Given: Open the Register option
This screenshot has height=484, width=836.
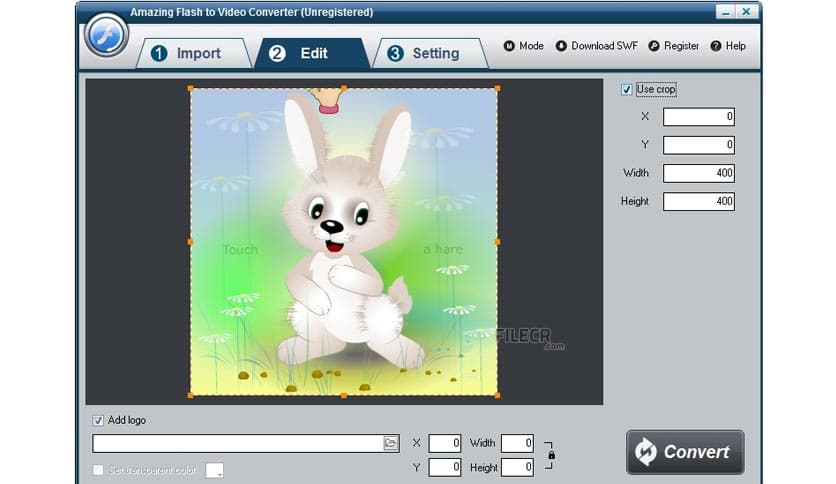Looking at the screenshot, I should [673, 46].
